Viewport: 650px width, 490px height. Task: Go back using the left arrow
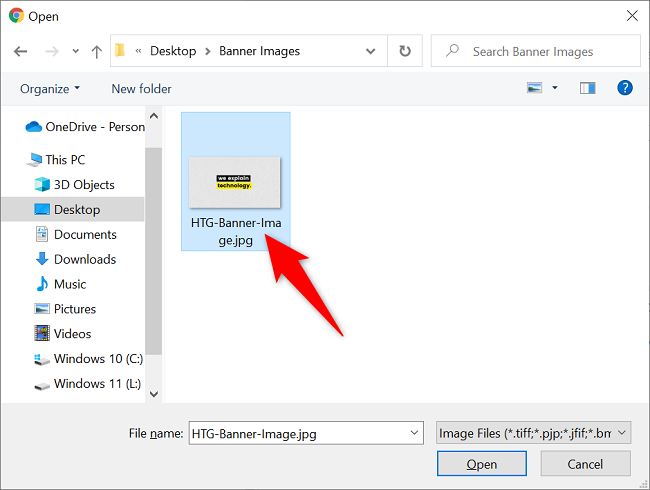click(x=20, y=51)
